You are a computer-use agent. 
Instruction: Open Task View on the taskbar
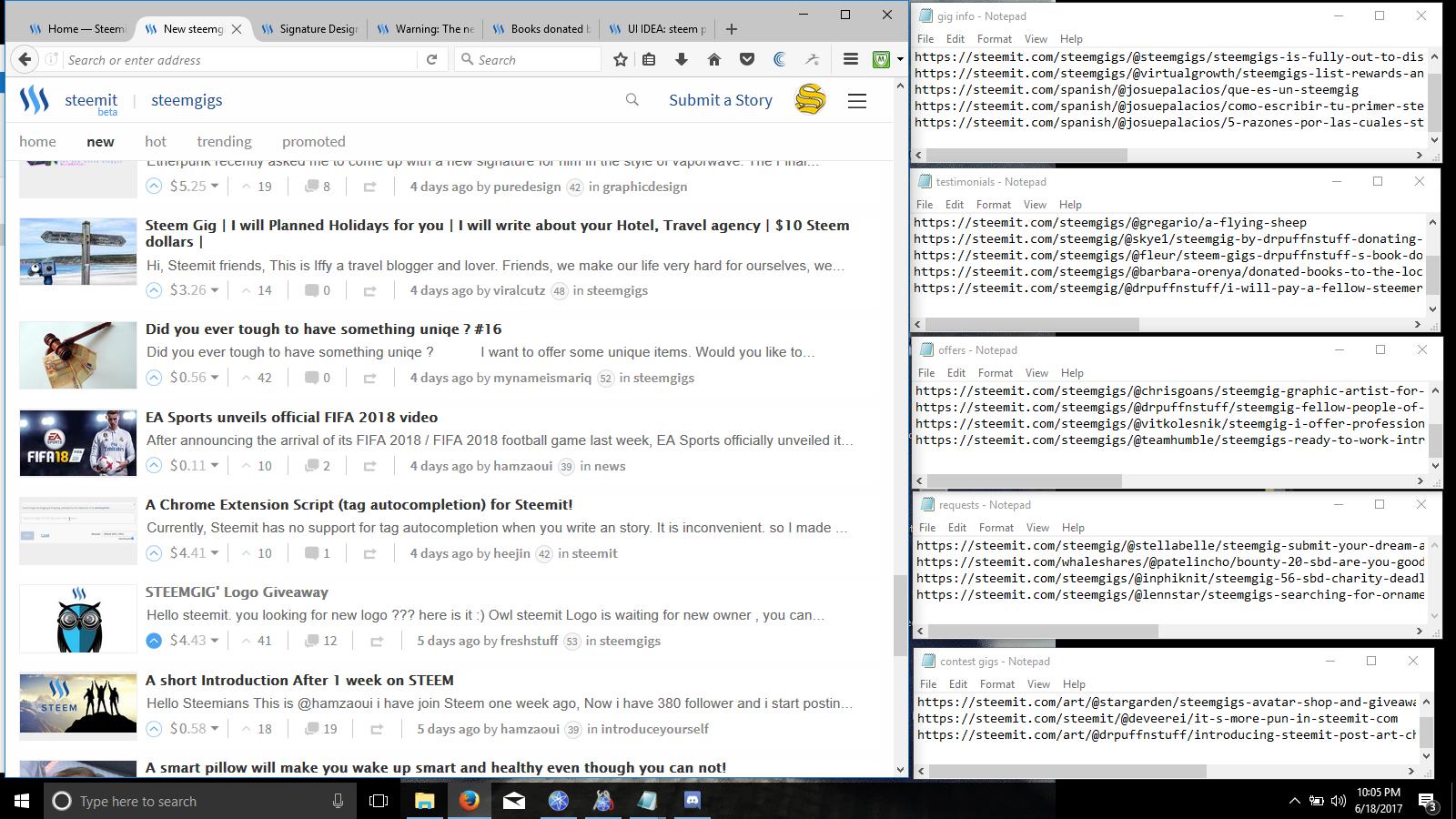(379, 801)
